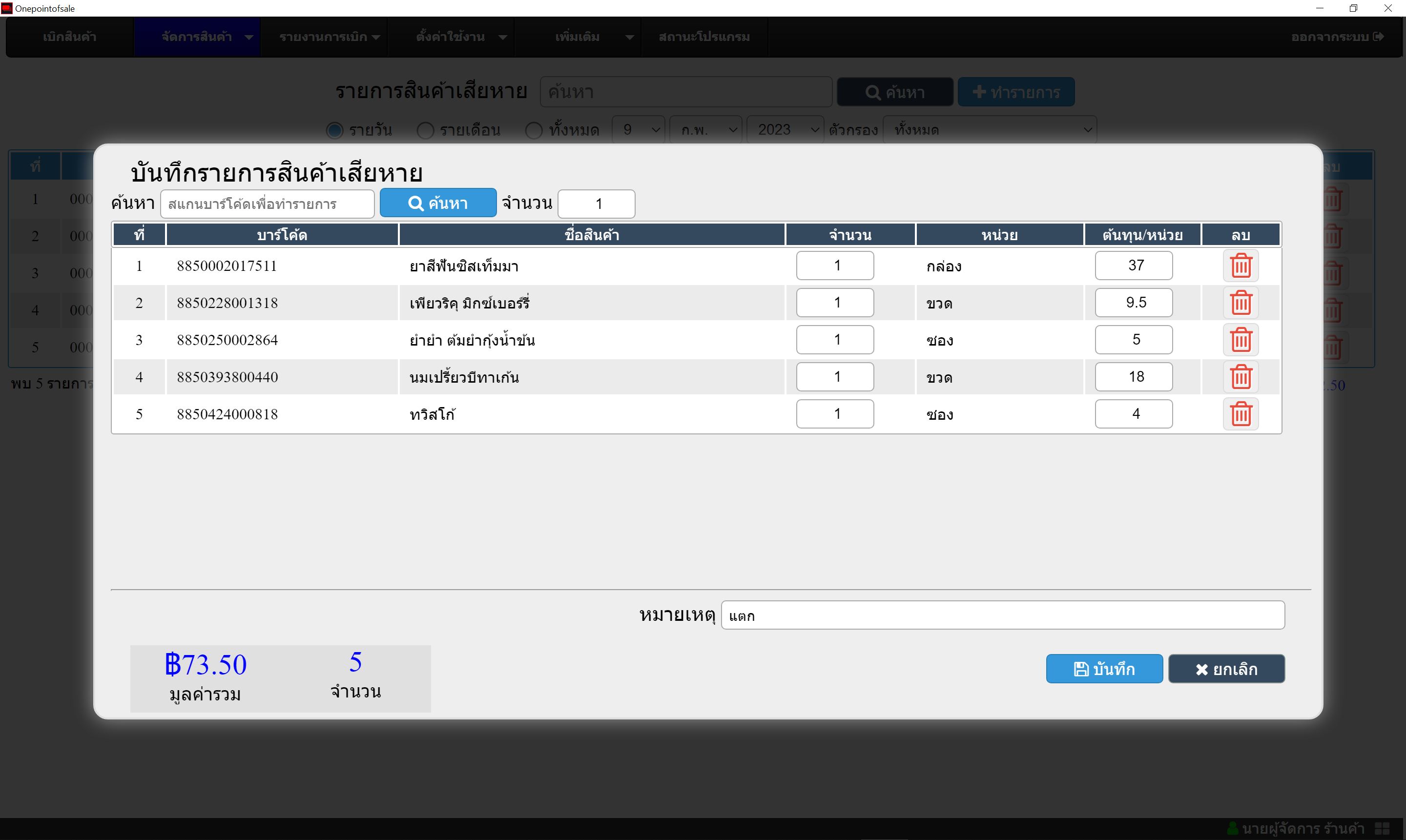This screenshot has width=1406, height=840.
Task: Edit unit cost field showing 9.5
Action: tap(1134, 303)
